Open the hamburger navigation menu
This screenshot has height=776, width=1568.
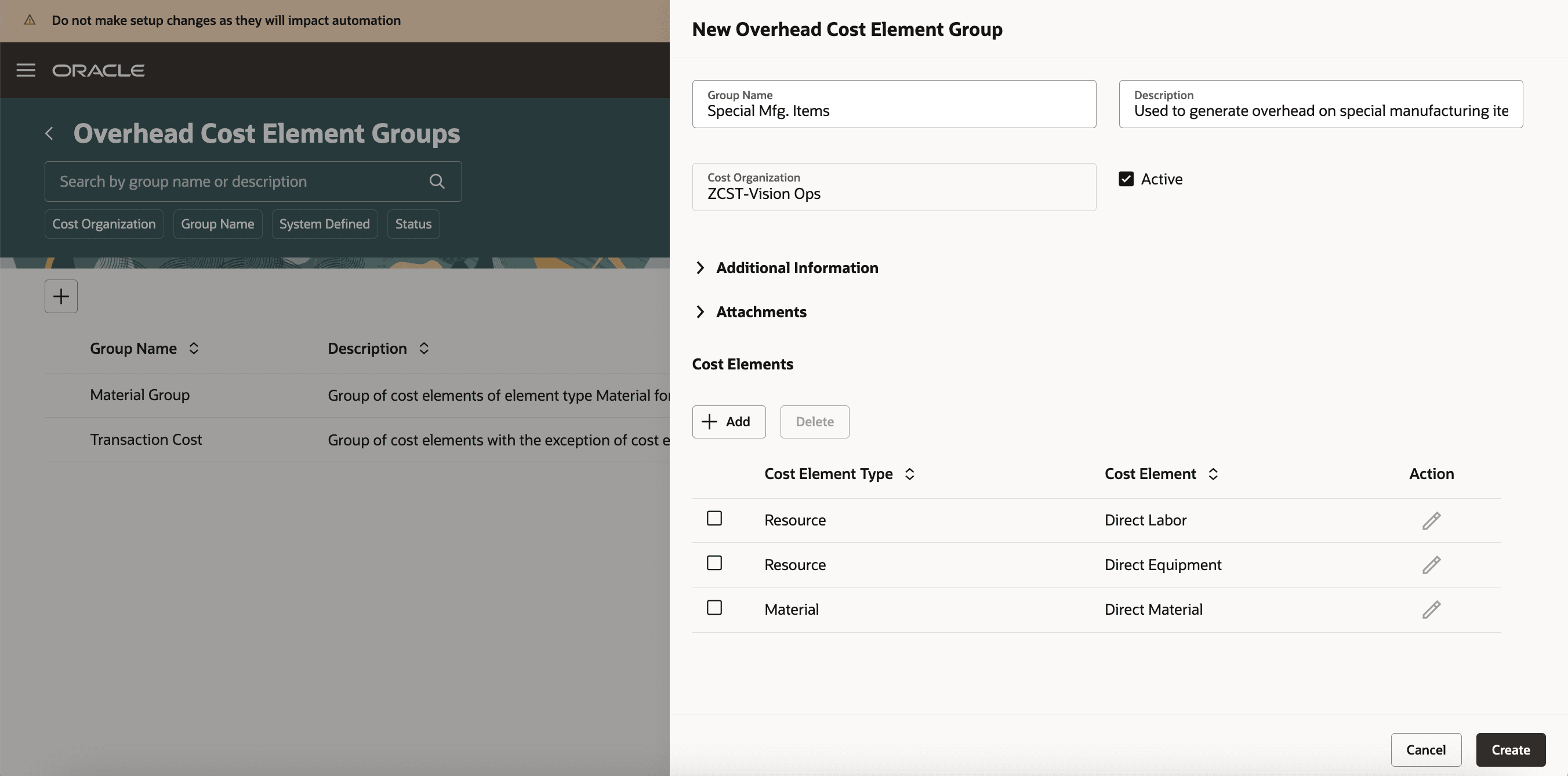point(26,70)
